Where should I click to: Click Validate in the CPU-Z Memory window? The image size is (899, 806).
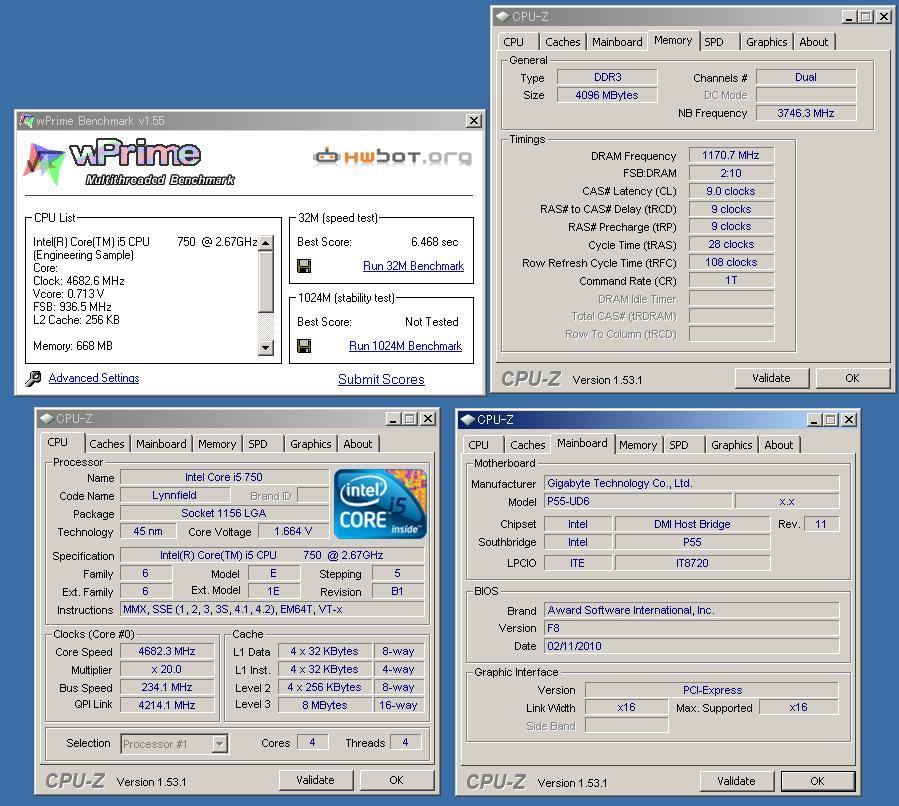(771, 378)
